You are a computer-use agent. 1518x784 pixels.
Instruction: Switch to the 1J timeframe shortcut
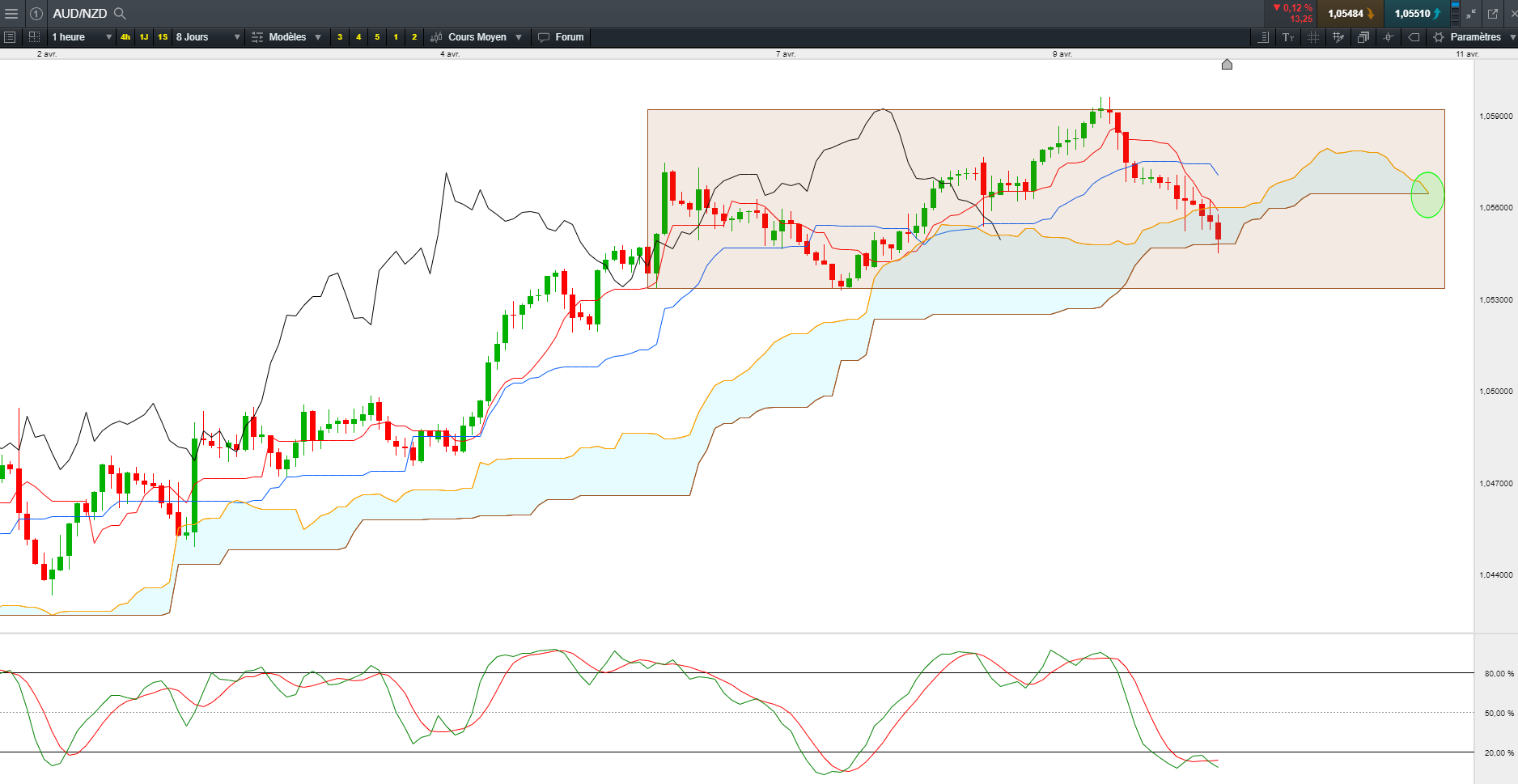144,37
